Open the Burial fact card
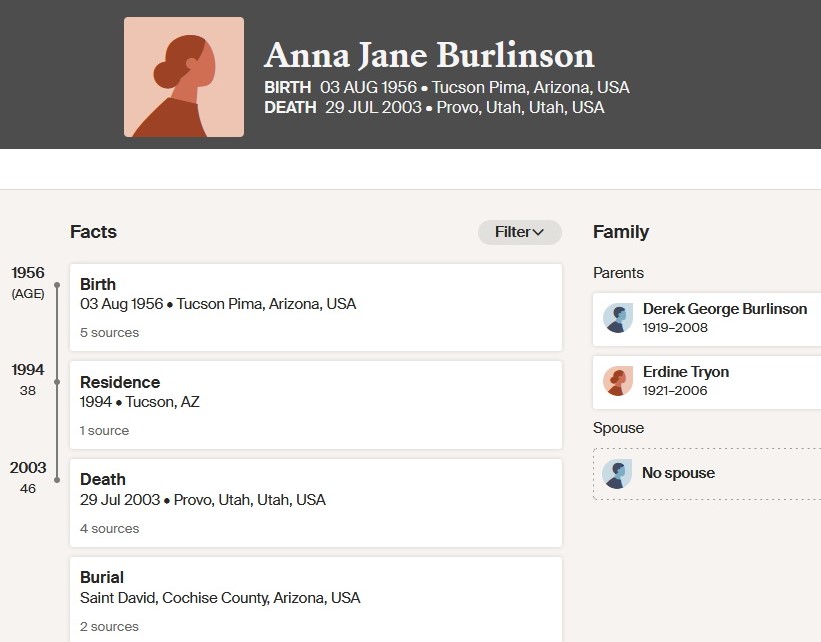Image resolution: width=821 pixels, height=642 pixels. coord(315,587)
